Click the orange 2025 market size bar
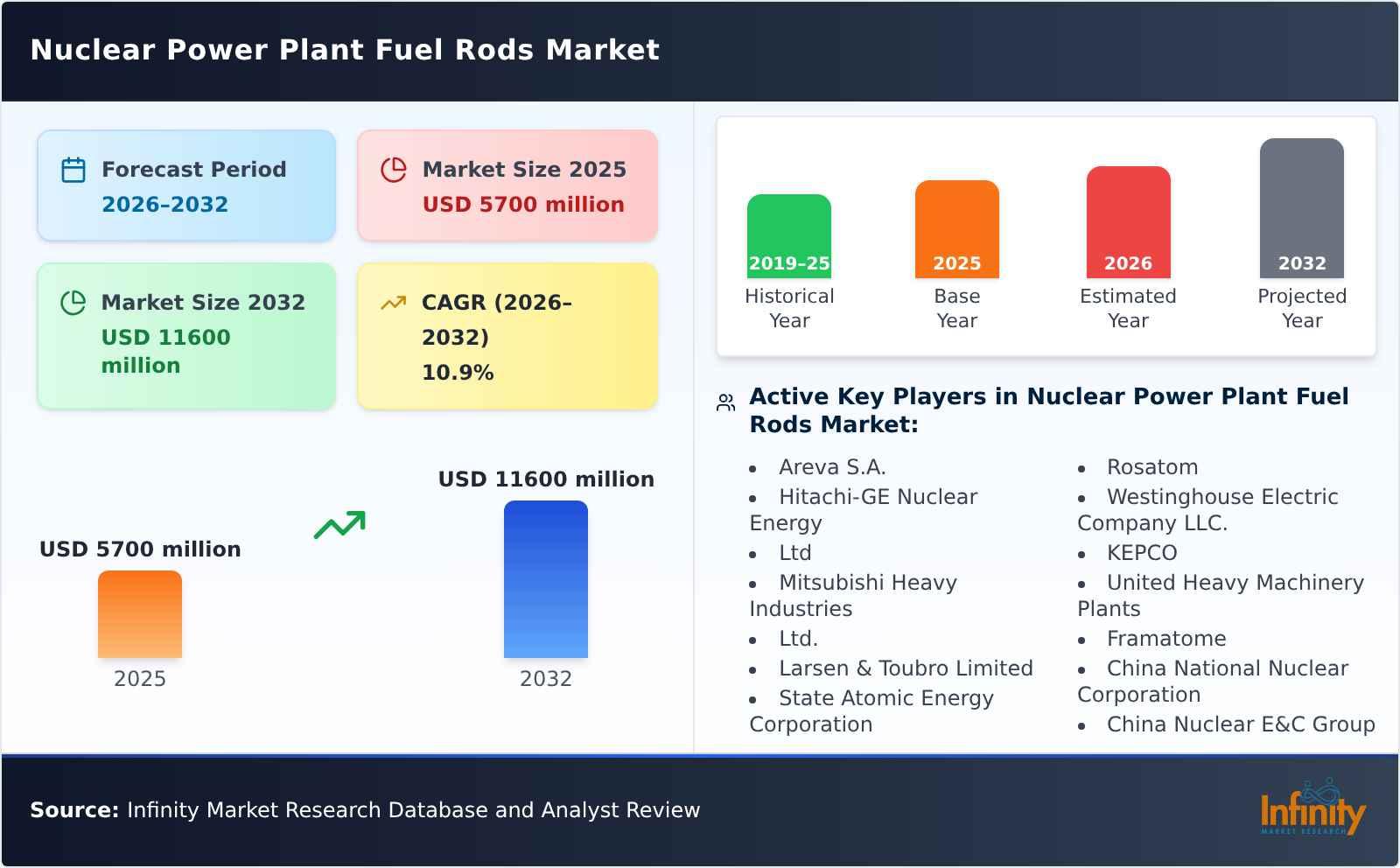Screen dimensions: 1400x868 (x=140, y=614)
